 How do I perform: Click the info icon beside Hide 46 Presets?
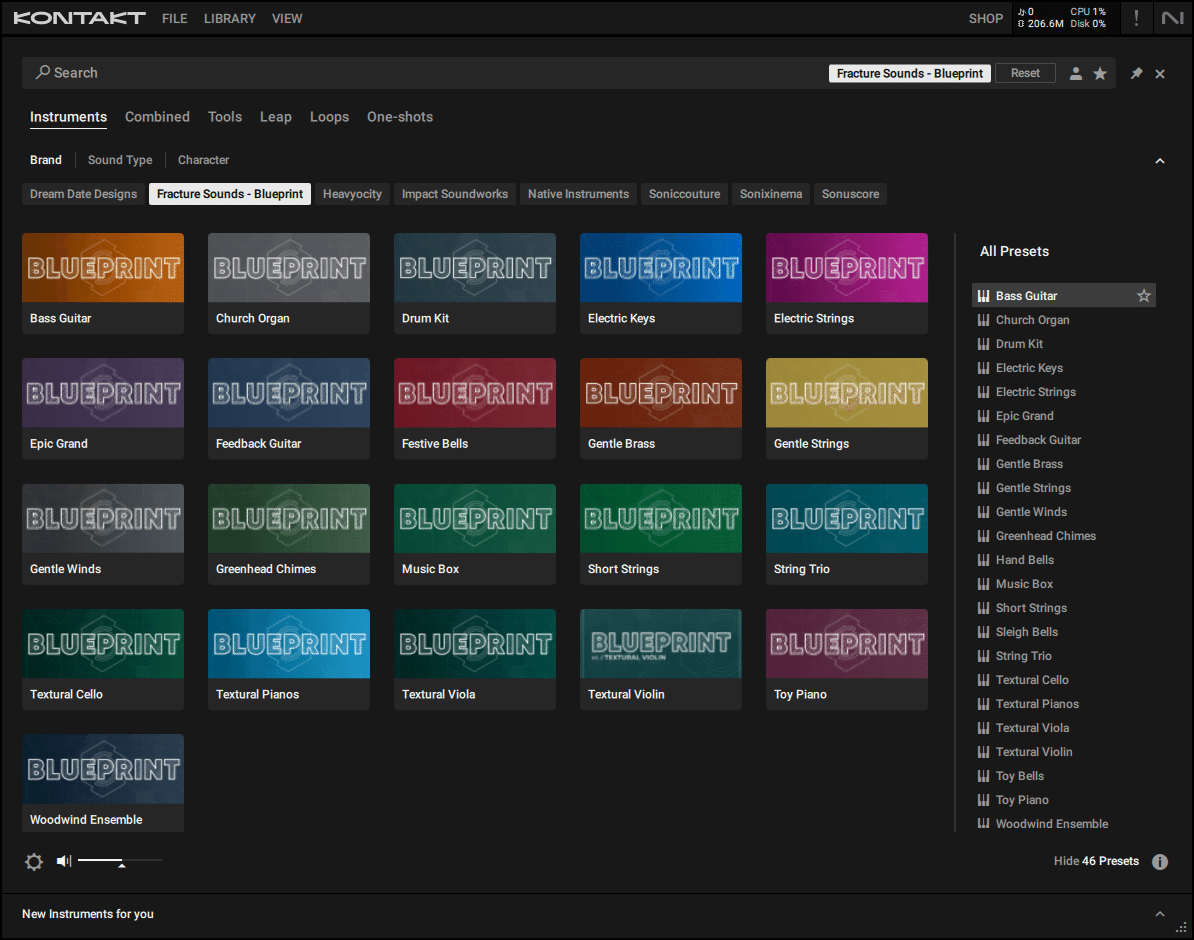tap(1159, 862)
